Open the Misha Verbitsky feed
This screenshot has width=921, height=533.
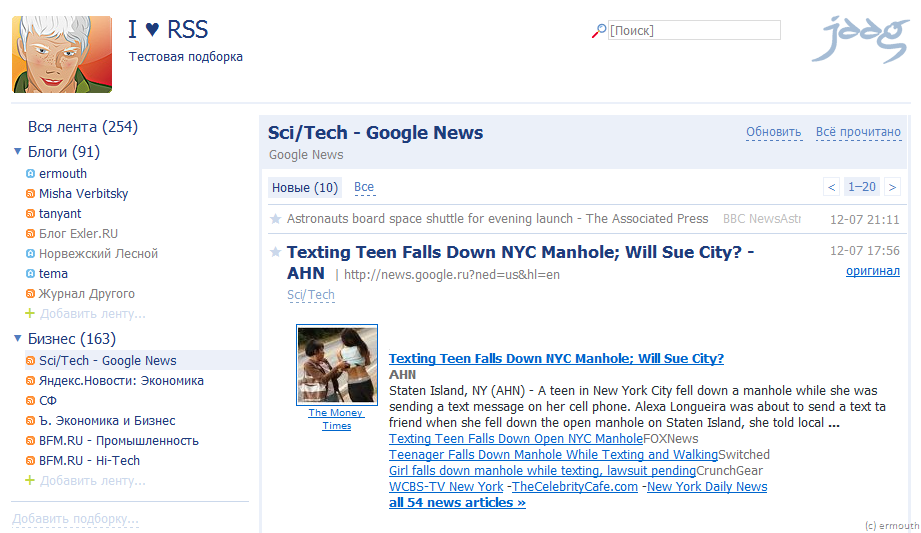coord(83,193)
